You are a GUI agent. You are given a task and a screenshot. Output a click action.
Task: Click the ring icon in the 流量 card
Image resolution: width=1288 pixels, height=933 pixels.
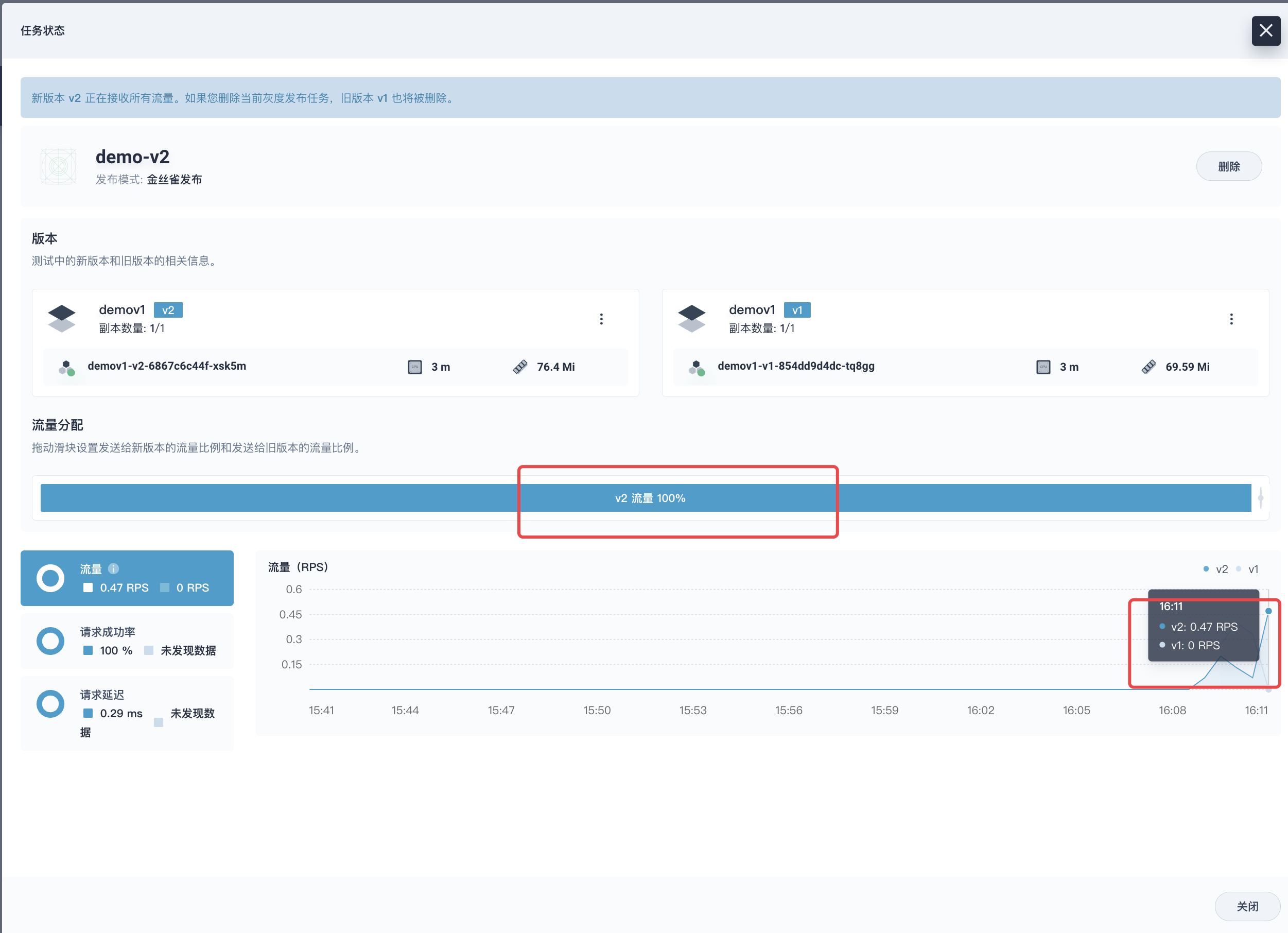click(50, 578)
